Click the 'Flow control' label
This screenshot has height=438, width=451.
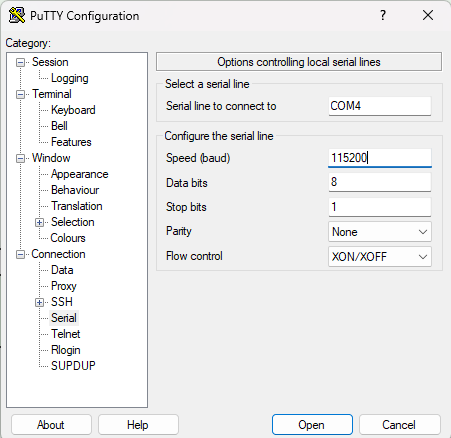194,256
